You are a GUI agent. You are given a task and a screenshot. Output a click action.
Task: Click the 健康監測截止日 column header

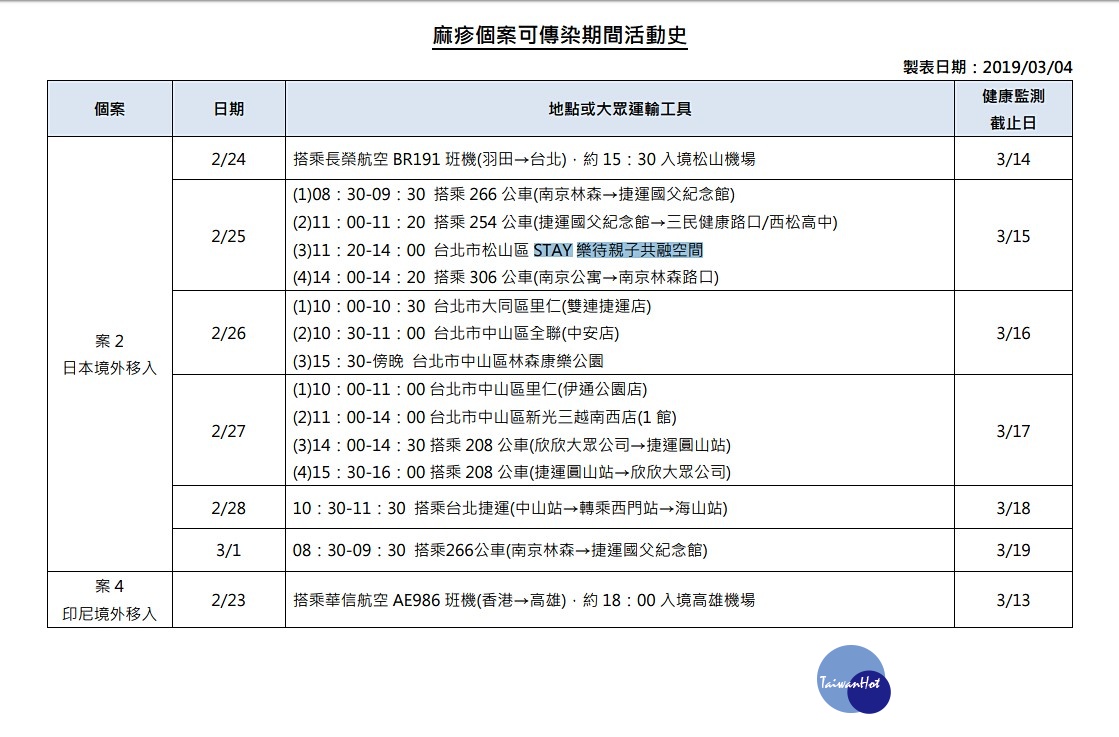[x=1013, y=108]
